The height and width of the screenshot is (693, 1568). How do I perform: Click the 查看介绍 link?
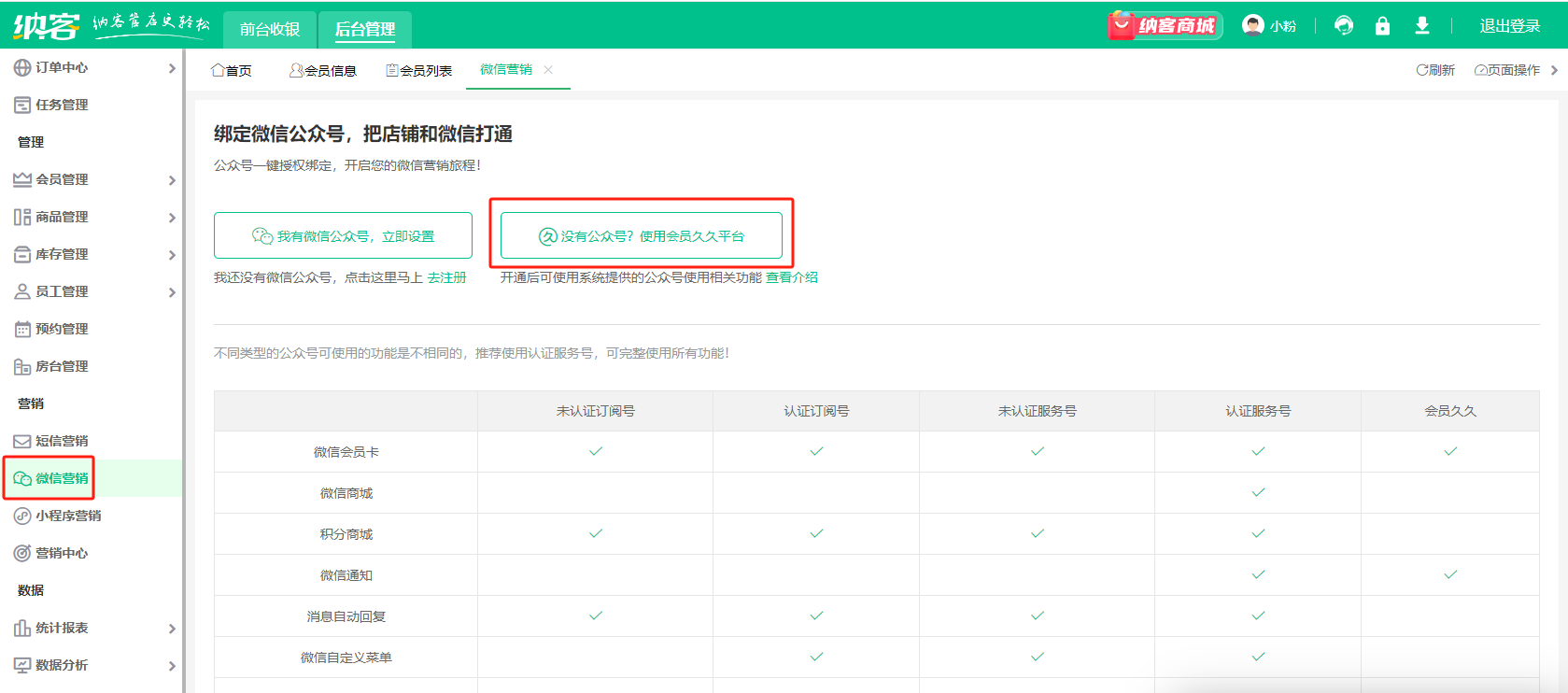(792, 277)
